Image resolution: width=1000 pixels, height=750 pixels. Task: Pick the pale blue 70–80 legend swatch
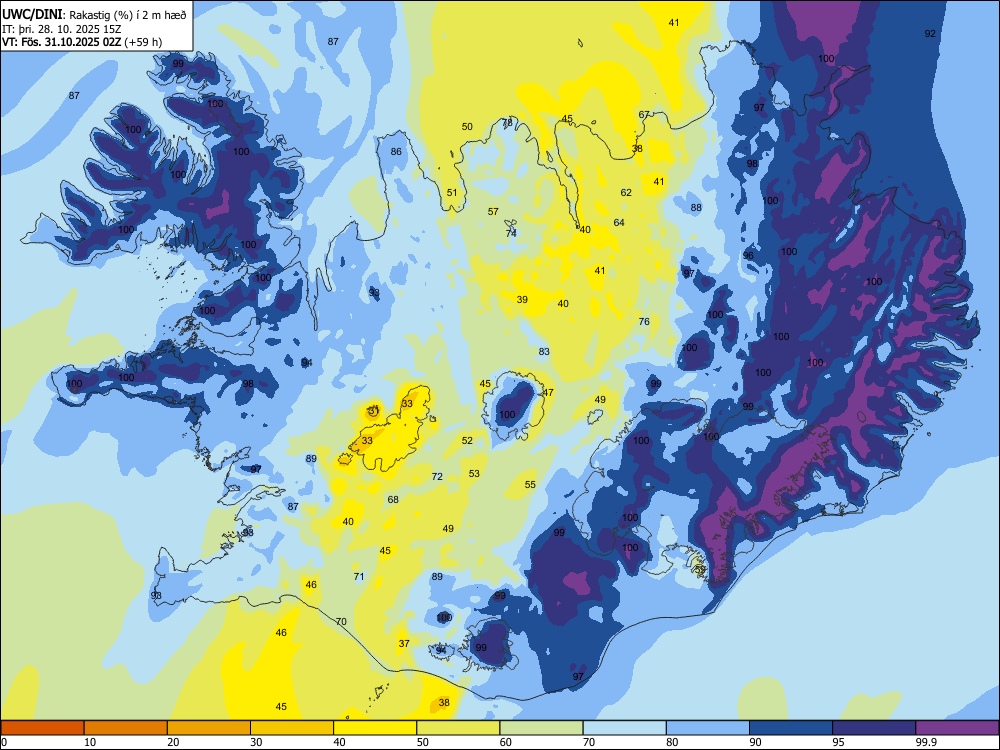click(x=624, y=728)
